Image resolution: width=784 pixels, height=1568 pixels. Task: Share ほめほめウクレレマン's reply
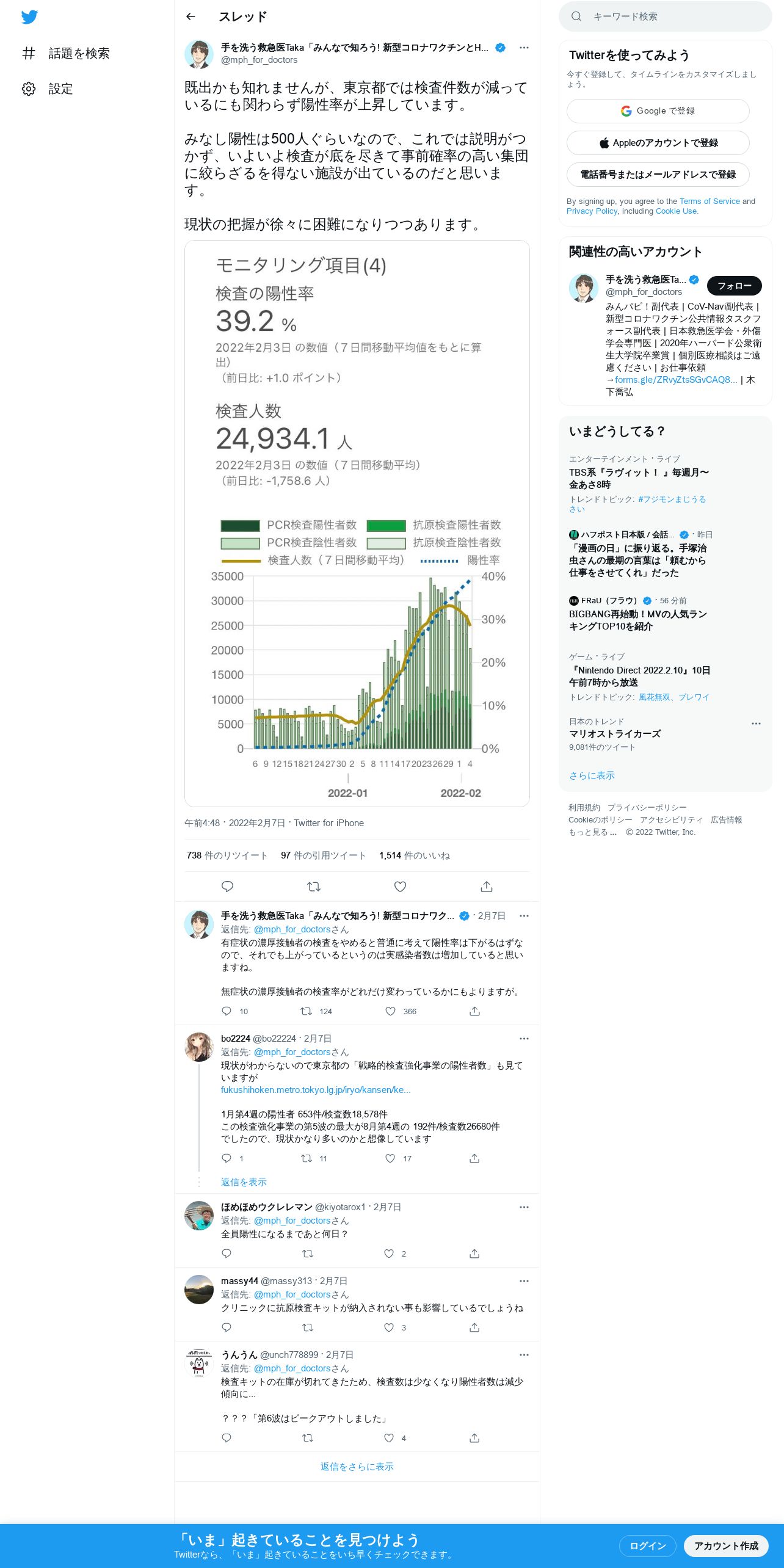(474, 1254)
